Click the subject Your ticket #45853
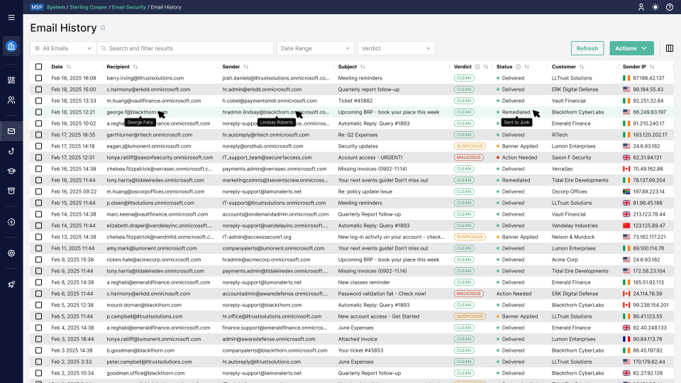 tap(360, 350)
